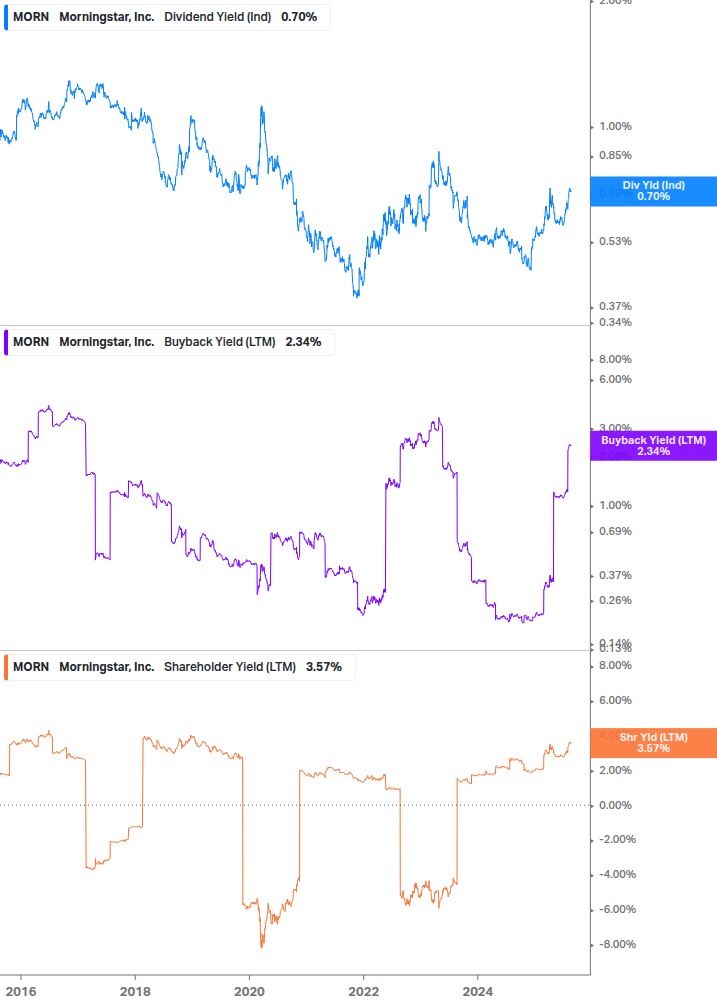Click the -4.00% tick on shareholder yield axis
The height and width of the screenshot is (1005, 717).
(x=615, y=874)
